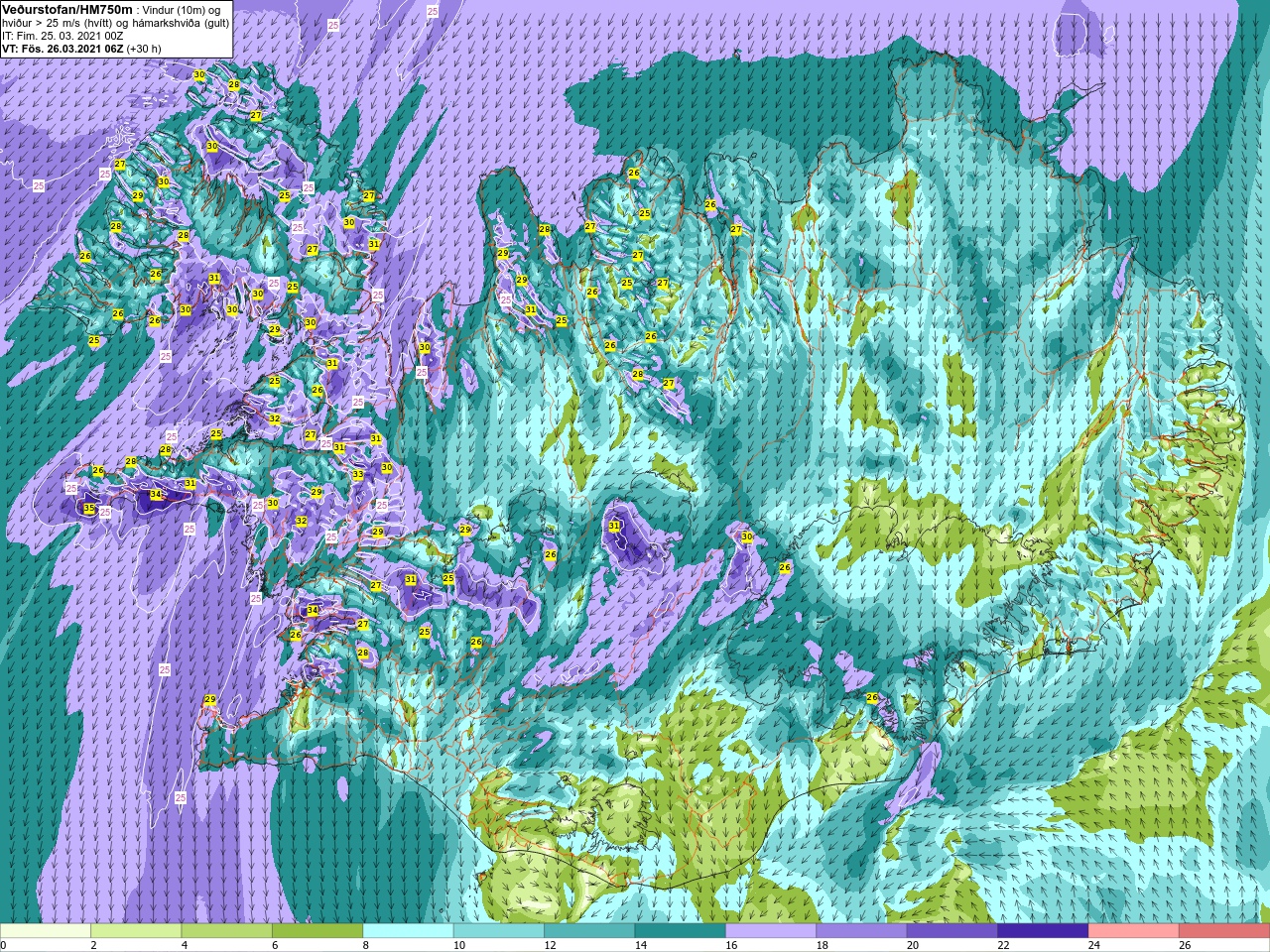Click the light pink 24–26 legend swatch
This screenshot has height=952, width=1270.
coord(1134,931)
